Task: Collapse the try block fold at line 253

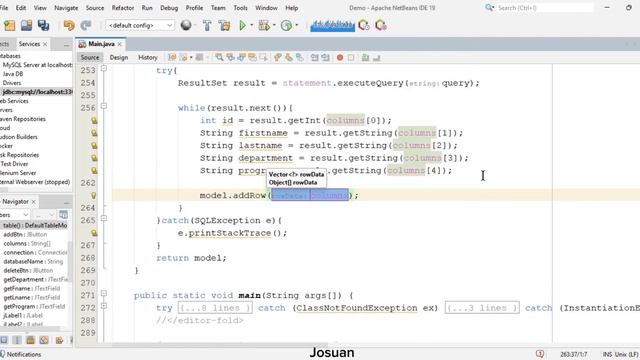Action: (x=104, y=68)
